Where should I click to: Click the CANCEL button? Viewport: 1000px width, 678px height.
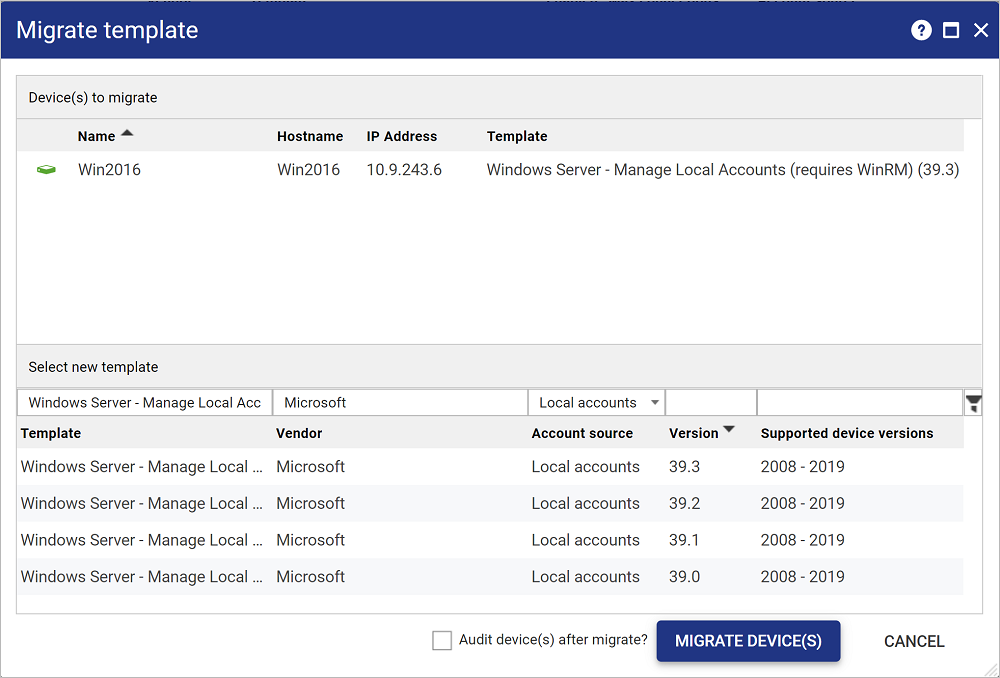[x=914, y=641]
